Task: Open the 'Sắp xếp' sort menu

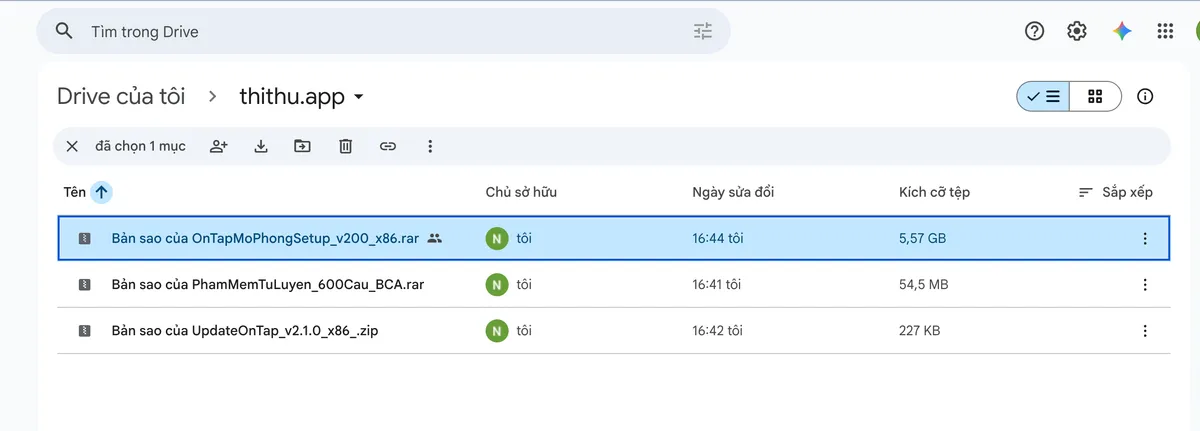Action: pyautogui.click(x=1116, y=192)
